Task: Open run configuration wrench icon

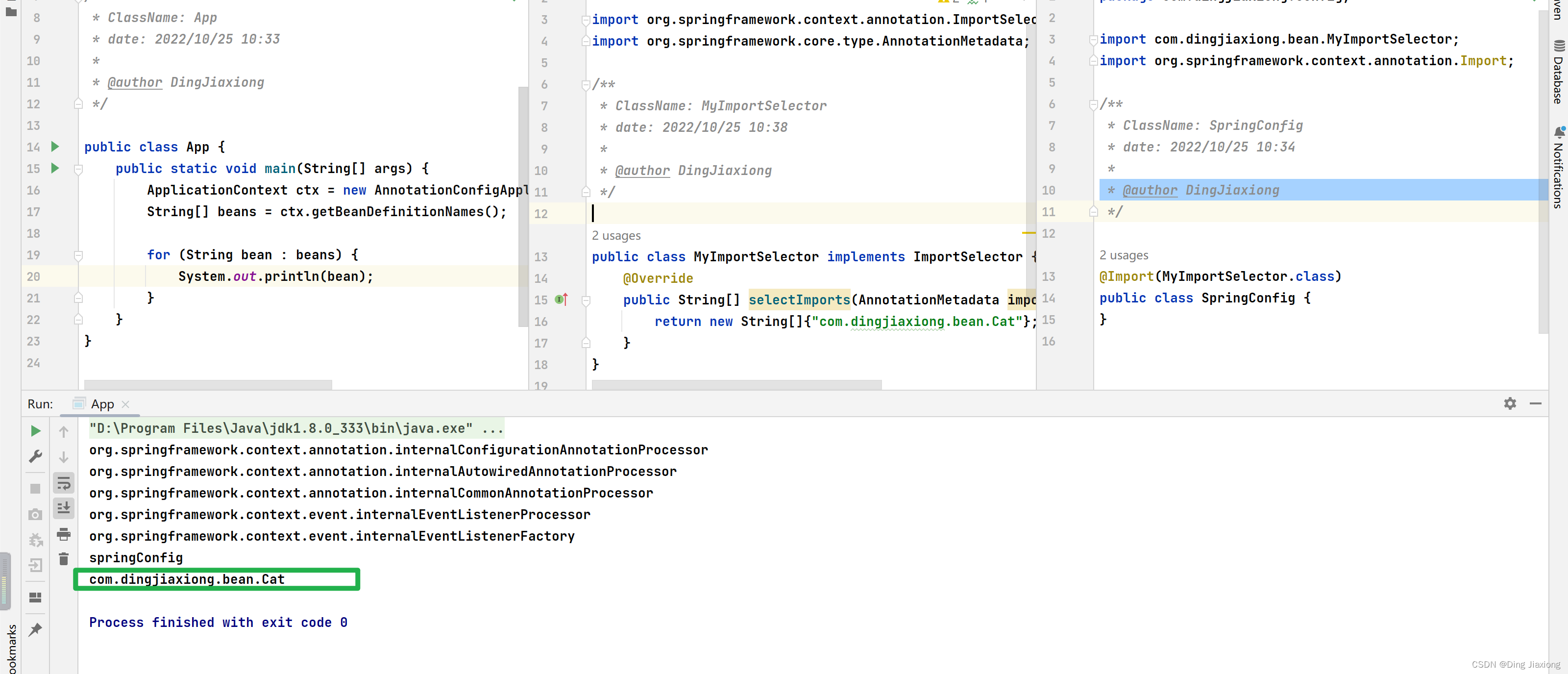Action: (35, 456)
